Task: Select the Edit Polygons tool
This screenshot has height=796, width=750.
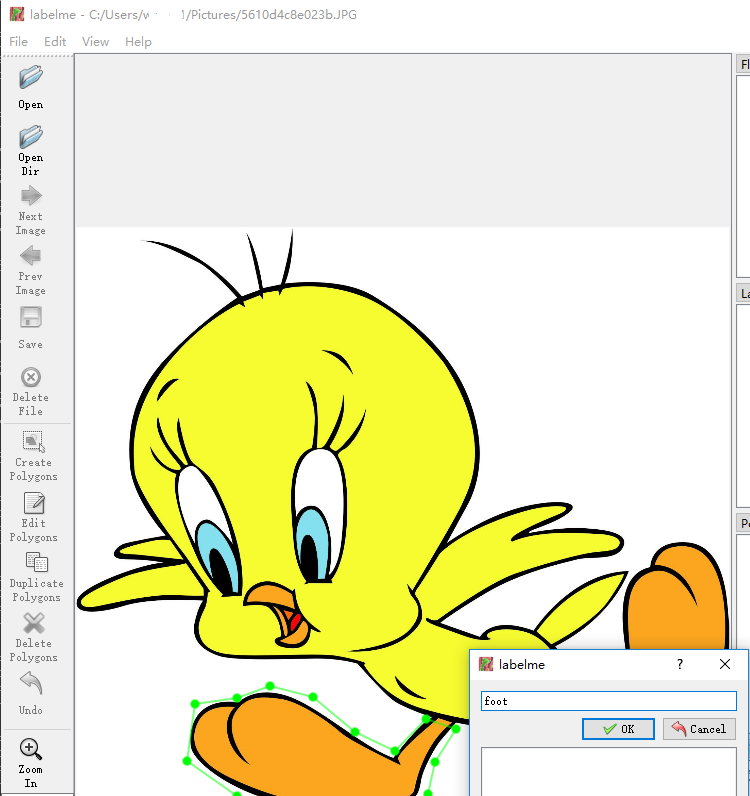Action: click(x=34, y=516)
